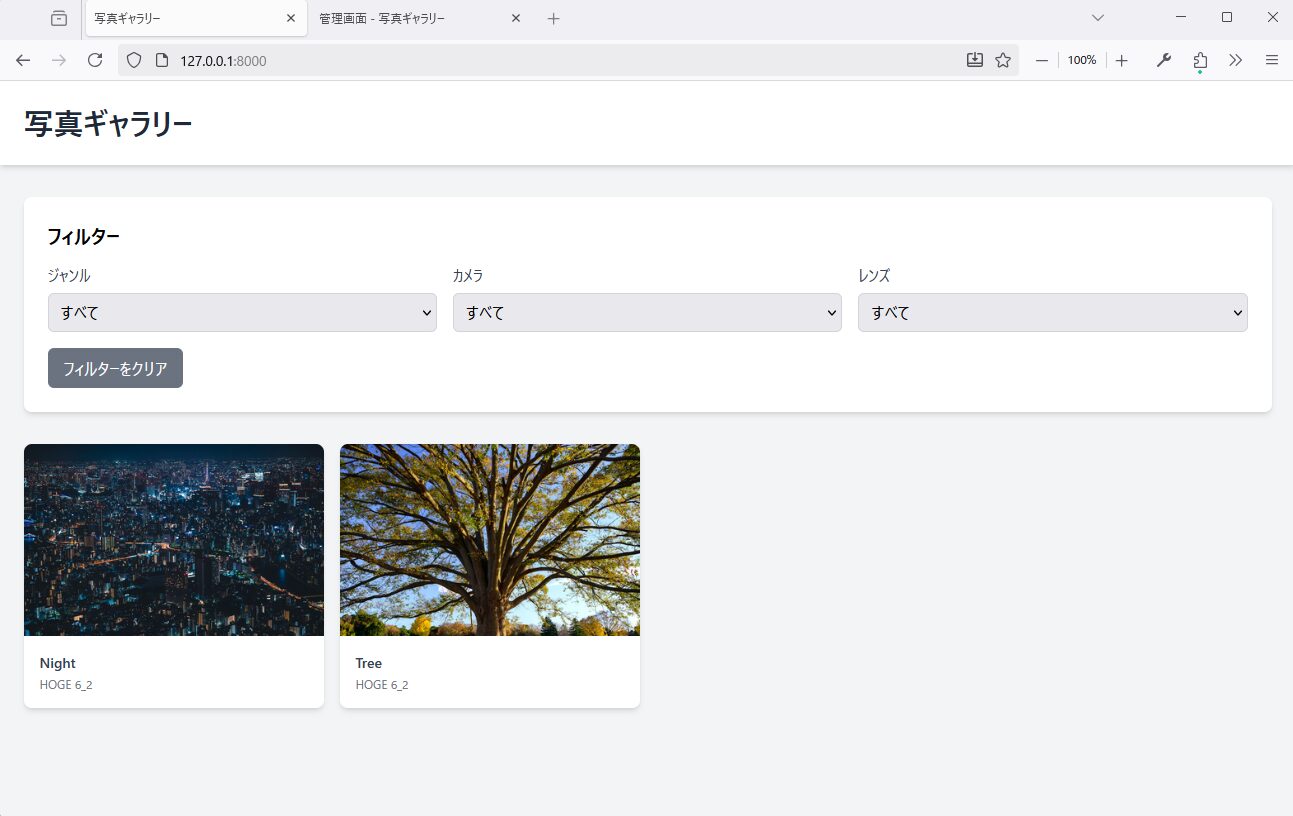This screenshot has width=1293, height=816.
Task: Open the developer tools wrench icon
Action: tap(1163, 60)
